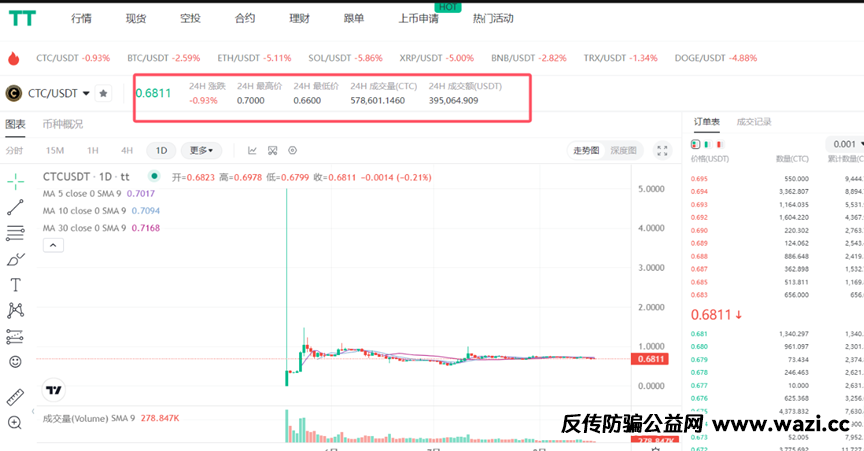864x451 pixels.
Task: Switch to the 币种概况 coin overview tab
Action: [63, 124]
